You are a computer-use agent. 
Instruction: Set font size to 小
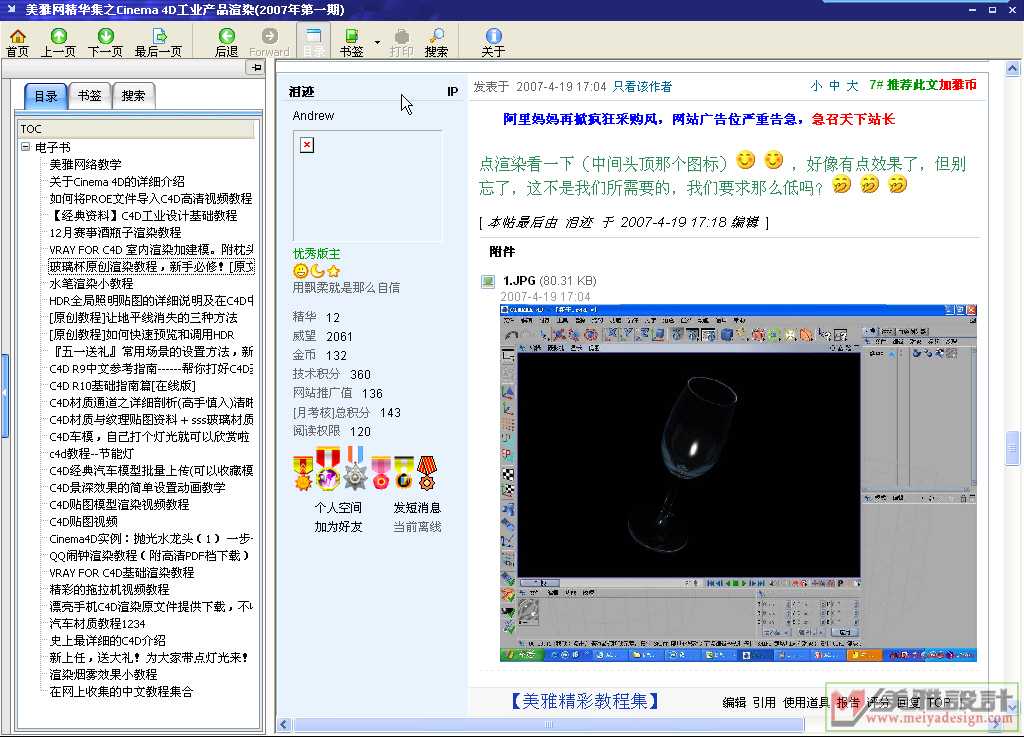(x=816, y=86)
